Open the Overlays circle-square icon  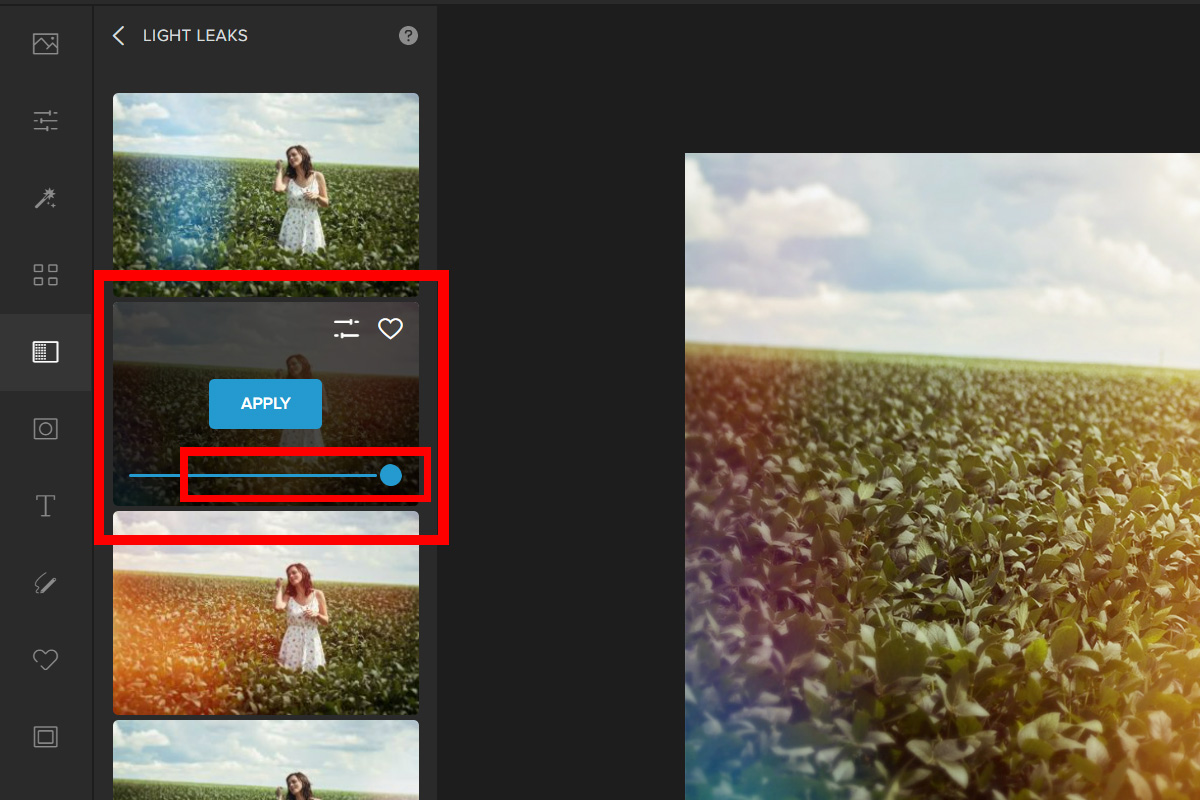pos(46,429)
